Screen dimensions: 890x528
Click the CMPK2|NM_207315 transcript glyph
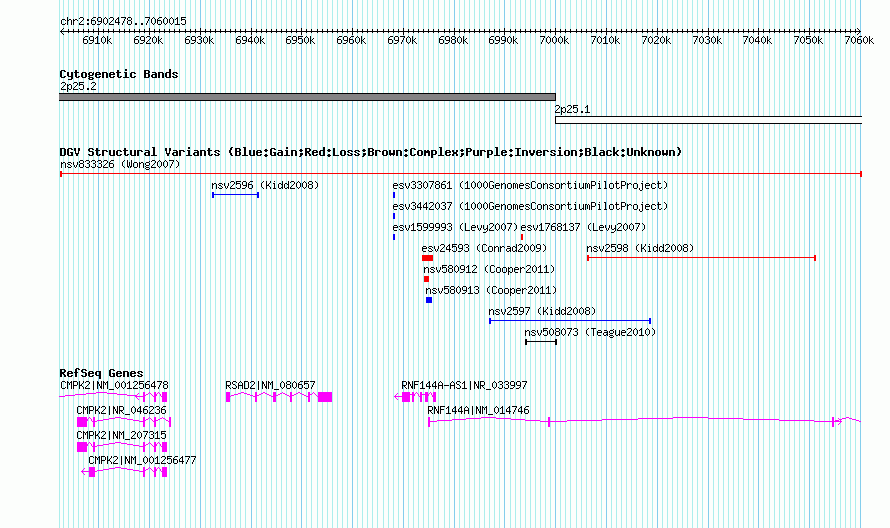[121, 447]
